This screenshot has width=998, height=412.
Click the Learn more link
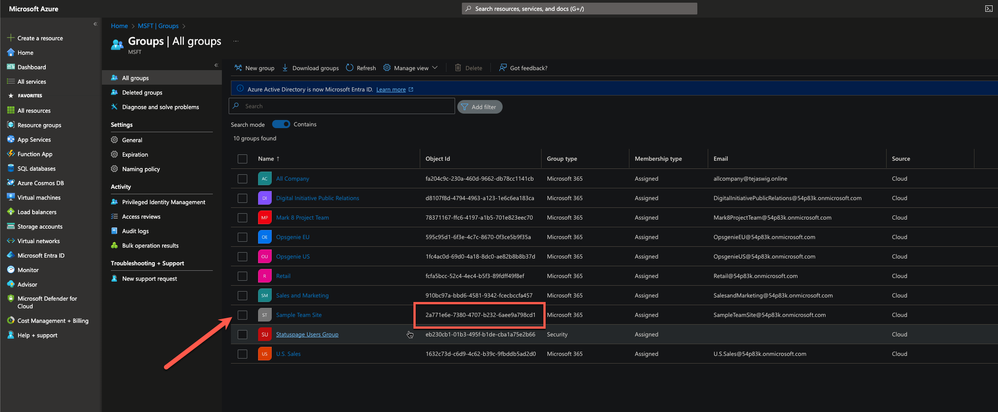[x=391, y=90]
